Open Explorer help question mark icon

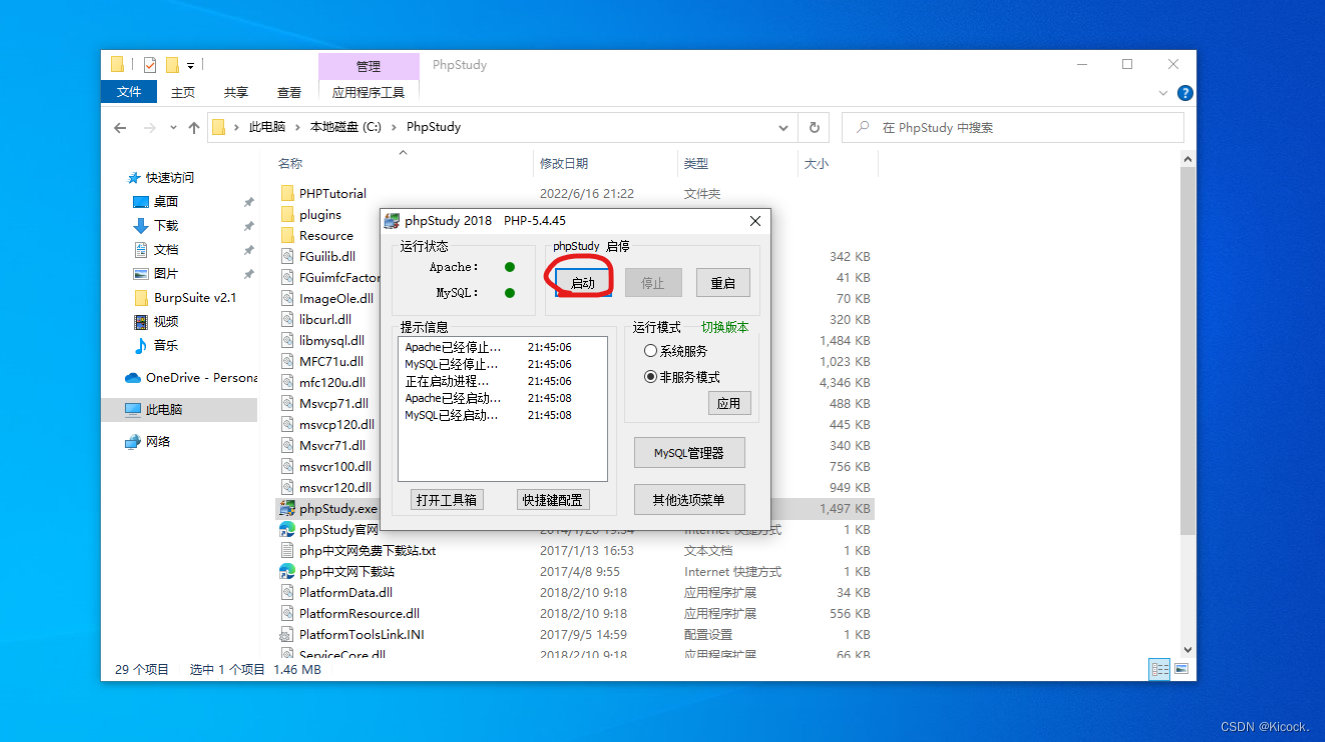point(1185,92)
